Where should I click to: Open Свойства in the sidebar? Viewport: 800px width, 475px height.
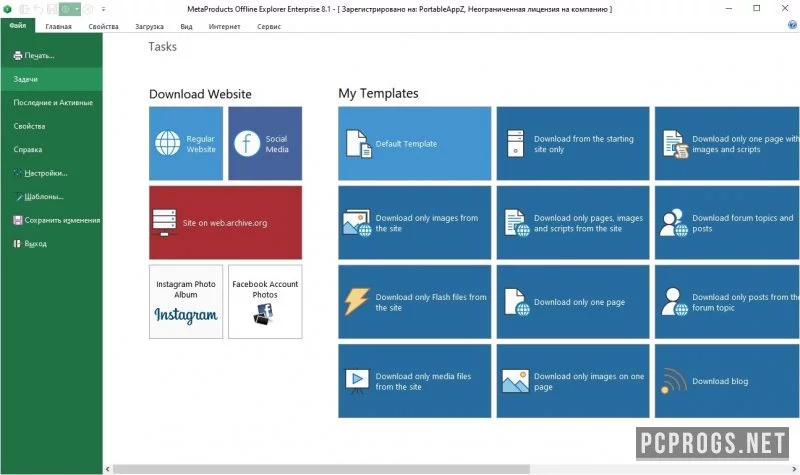[x=51, y=126]
